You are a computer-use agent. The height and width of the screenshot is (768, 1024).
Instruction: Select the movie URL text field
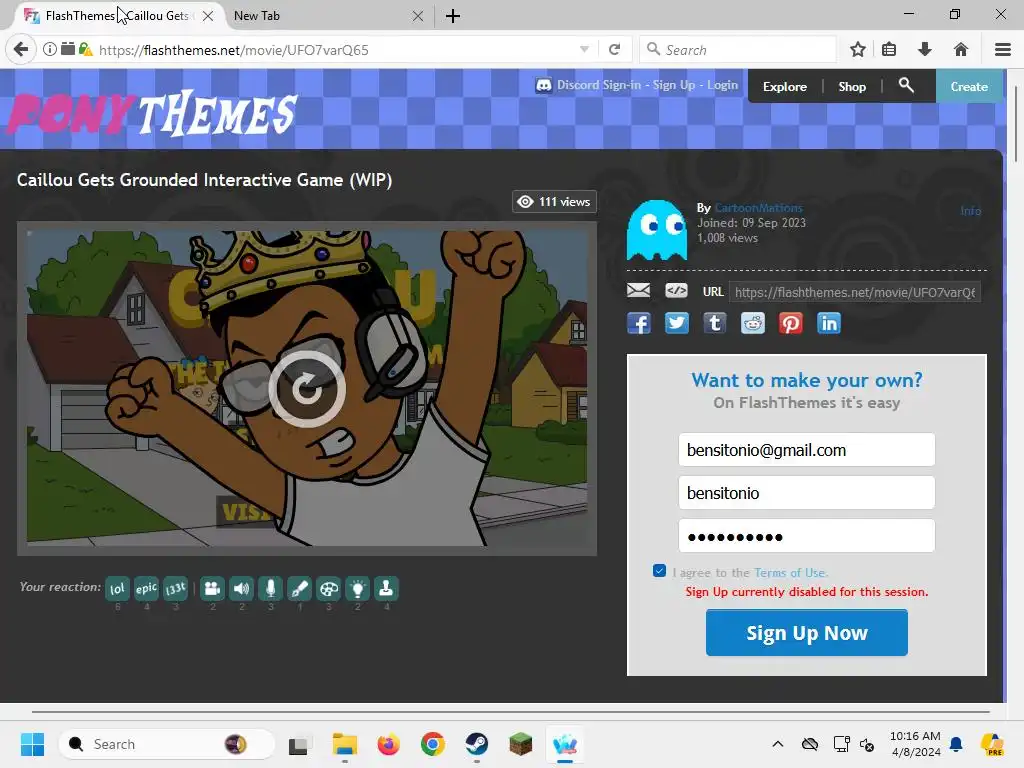click(855, 292)
